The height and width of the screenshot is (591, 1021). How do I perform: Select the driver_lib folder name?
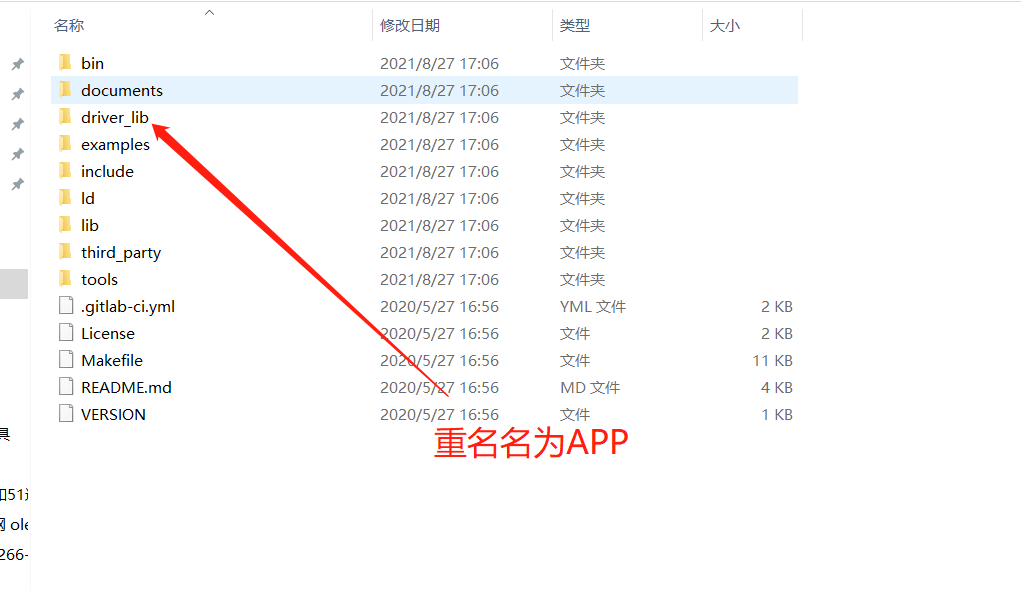(115, 117)
